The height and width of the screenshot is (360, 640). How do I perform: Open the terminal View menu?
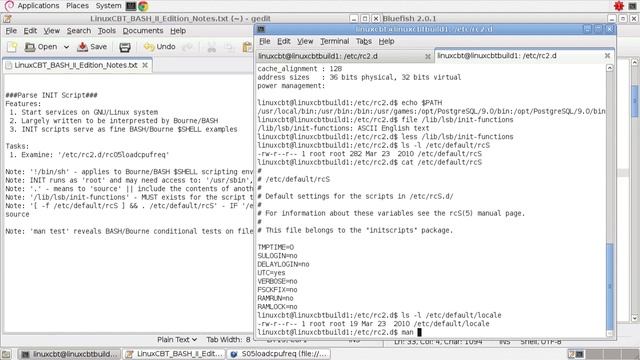(x=305, y=41)
